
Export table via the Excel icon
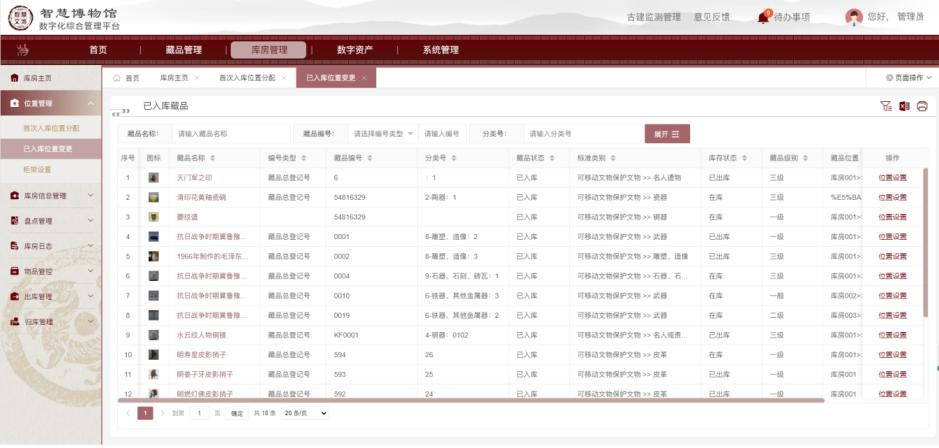904,106
